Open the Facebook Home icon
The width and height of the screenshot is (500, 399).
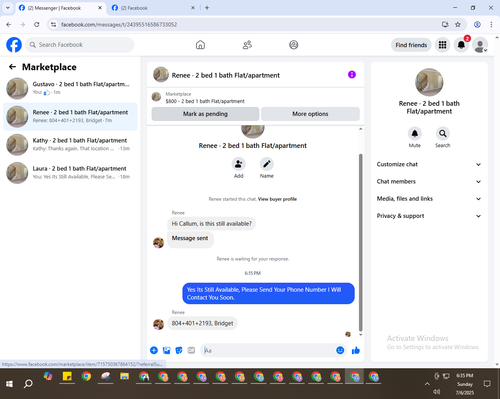click(x=200, y=45)
